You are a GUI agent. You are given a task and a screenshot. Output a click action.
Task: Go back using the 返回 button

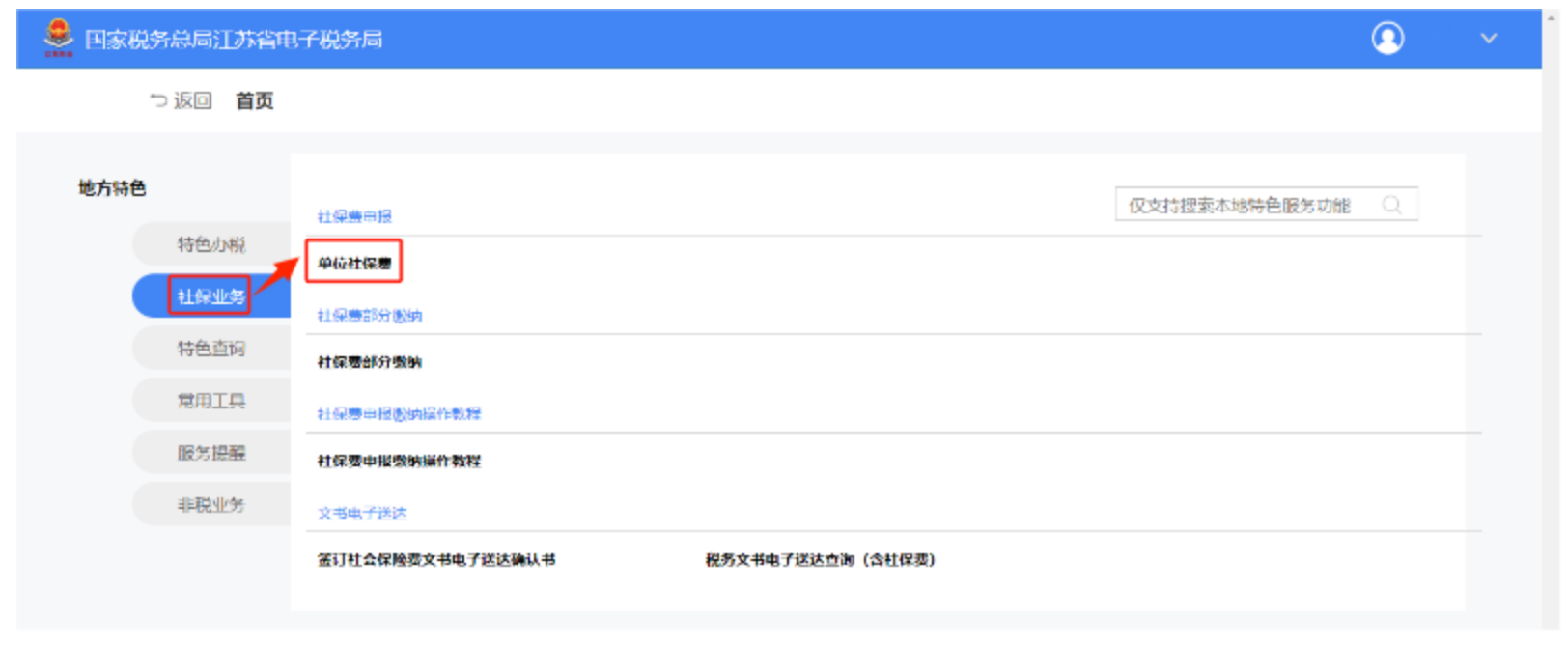[182, 100]
